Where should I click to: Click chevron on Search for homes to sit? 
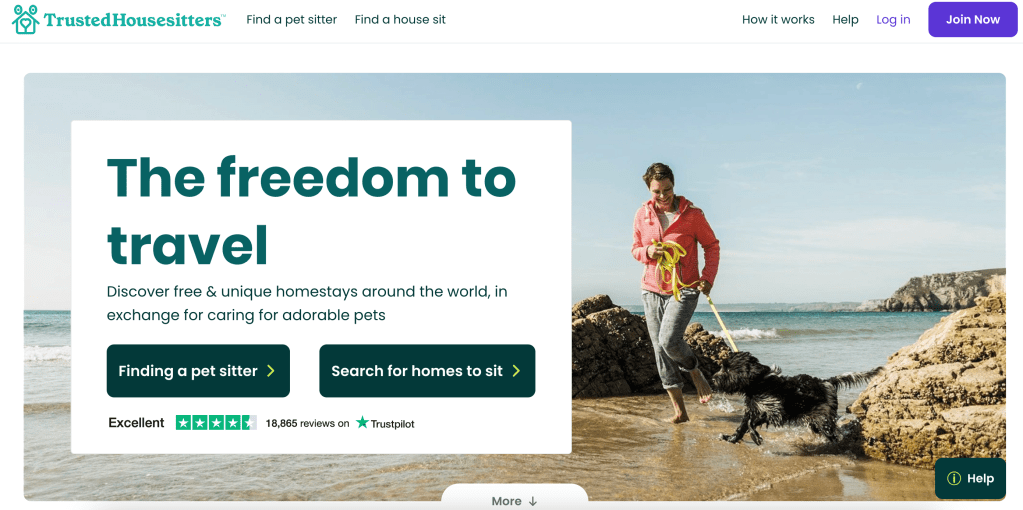point(516,371)
